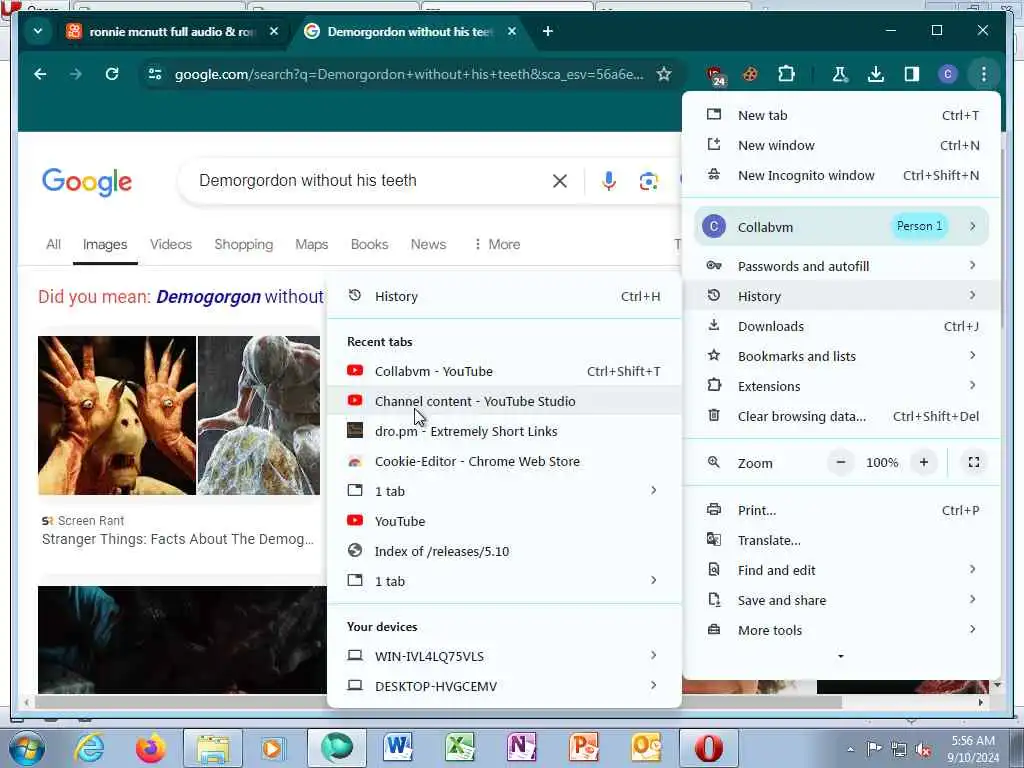The width and height of the screenshot is (1024, 768).
Task: Add a new tab with plus button
Action: coord(548,31)
